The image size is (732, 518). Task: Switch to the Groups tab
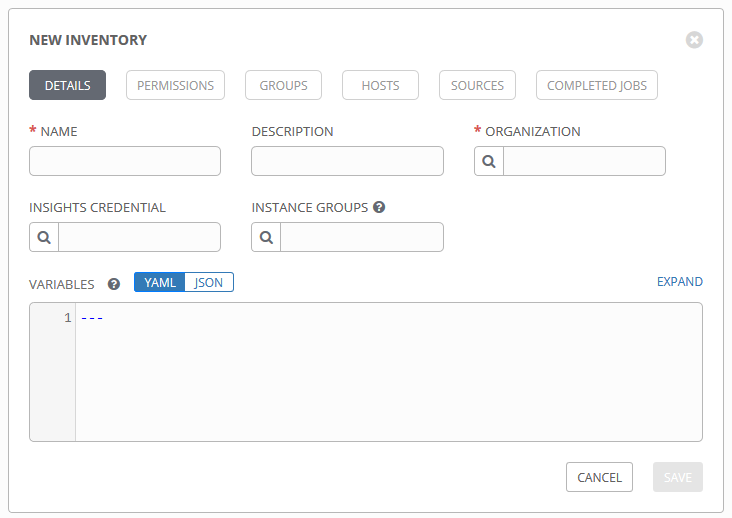pos(283,85)
